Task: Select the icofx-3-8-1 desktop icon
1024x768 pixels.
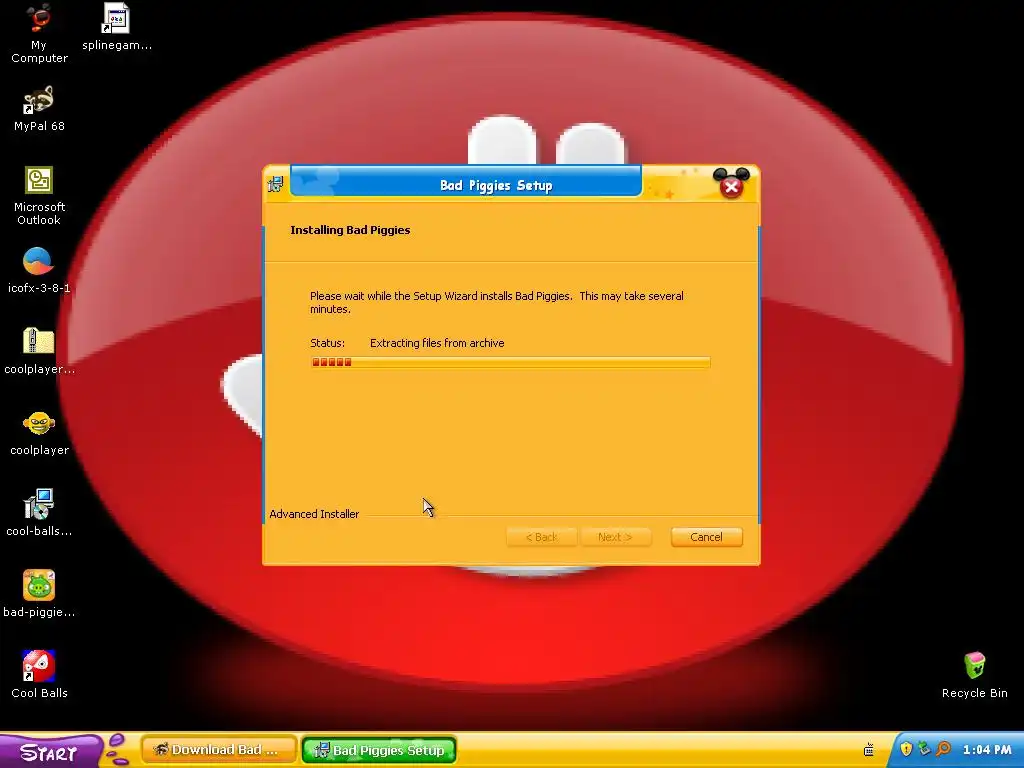Action: 39,270
